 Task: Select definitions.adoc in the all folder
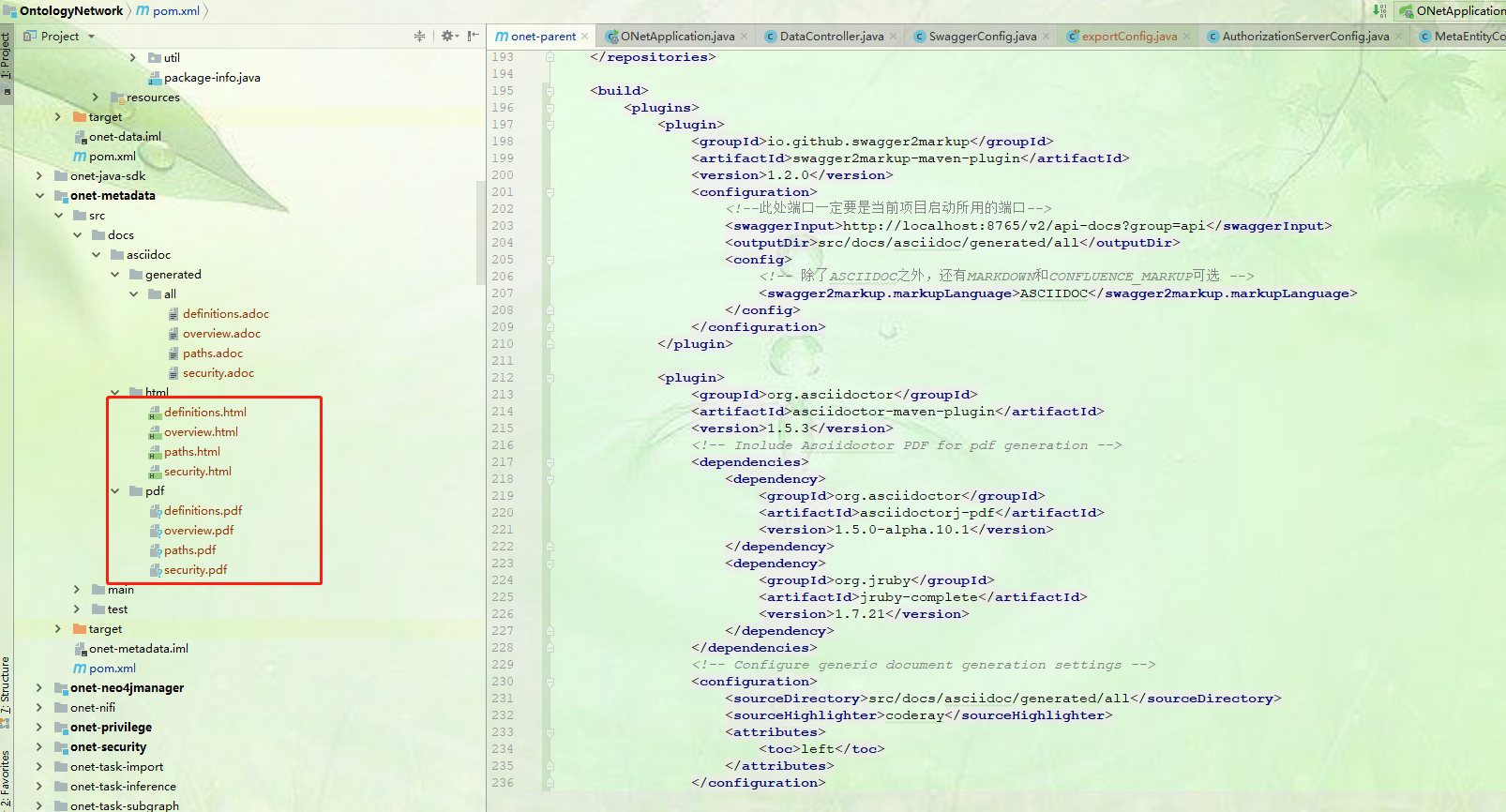225,314
